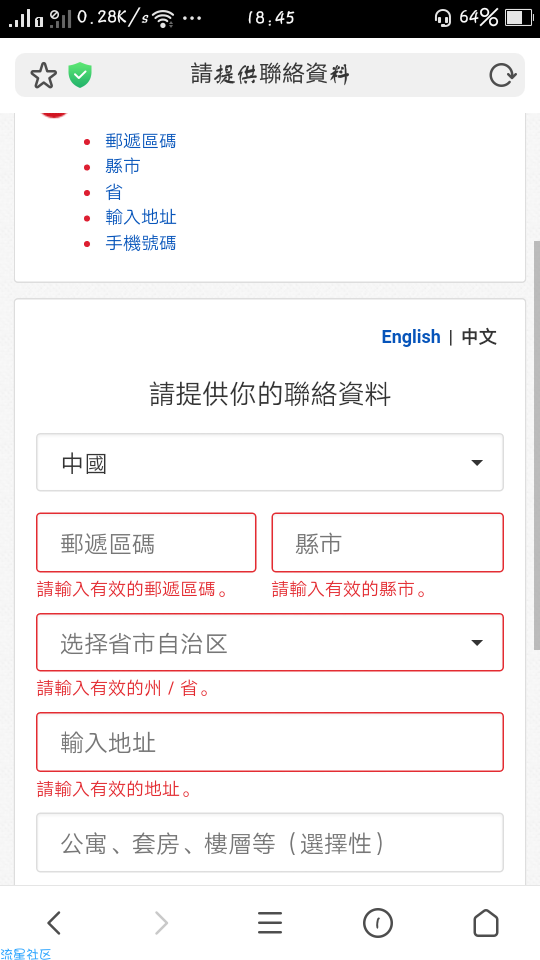This screenshot has width=540, height=960.
Task: Tap the green security shield icon
Action: [80, 75]
